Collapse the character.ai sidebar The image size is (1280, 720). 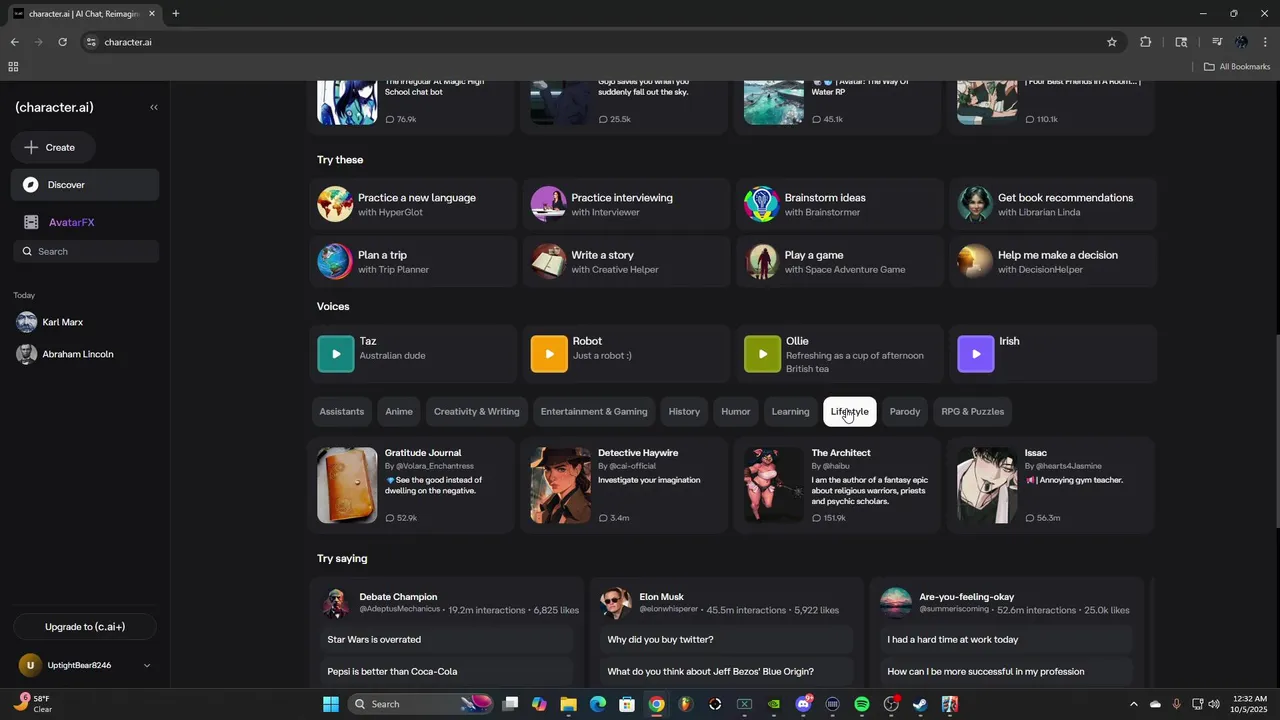click(154, 107)
